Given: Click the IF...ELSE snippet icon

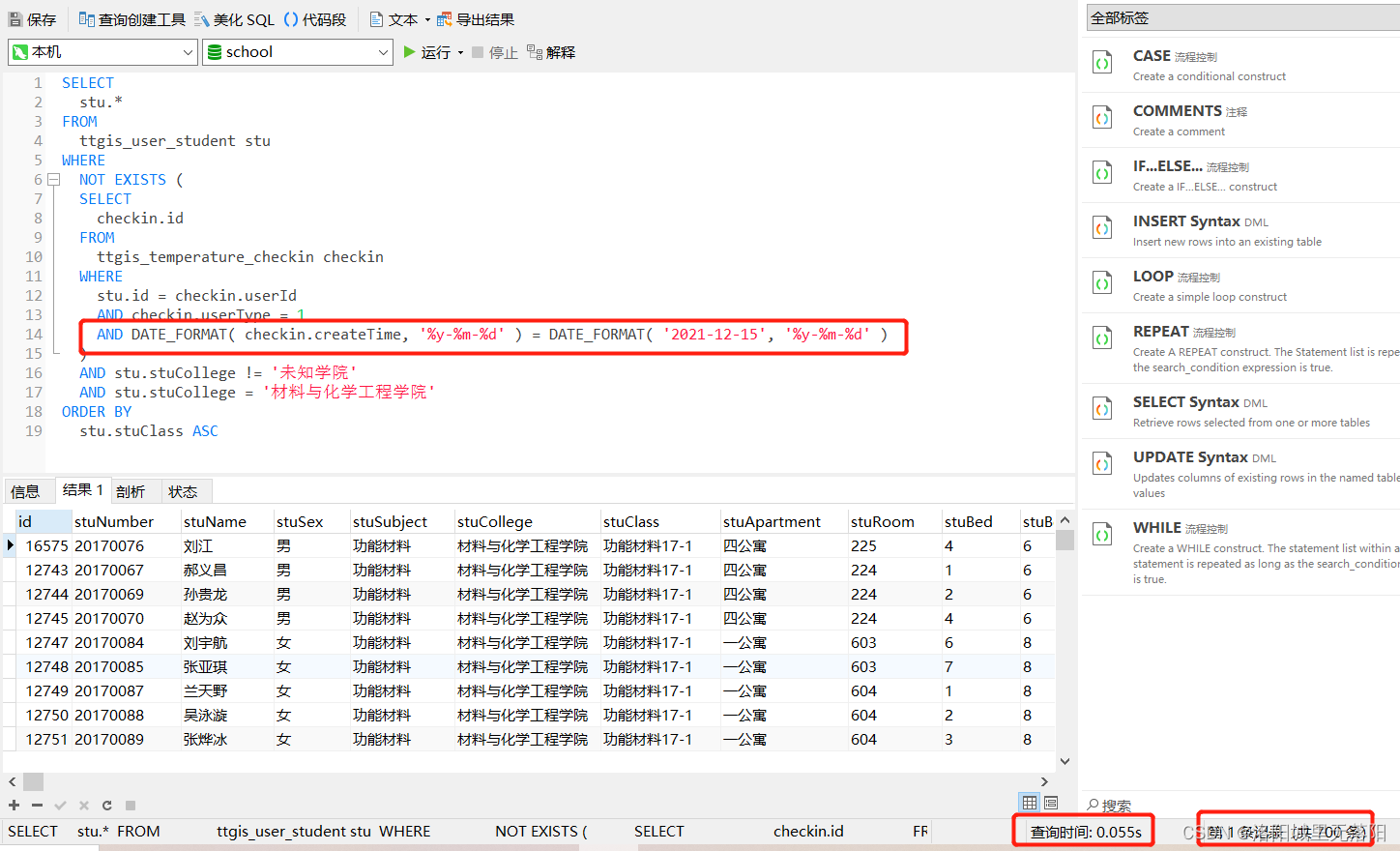Looking at the screenshot, I should (1102, 173).
